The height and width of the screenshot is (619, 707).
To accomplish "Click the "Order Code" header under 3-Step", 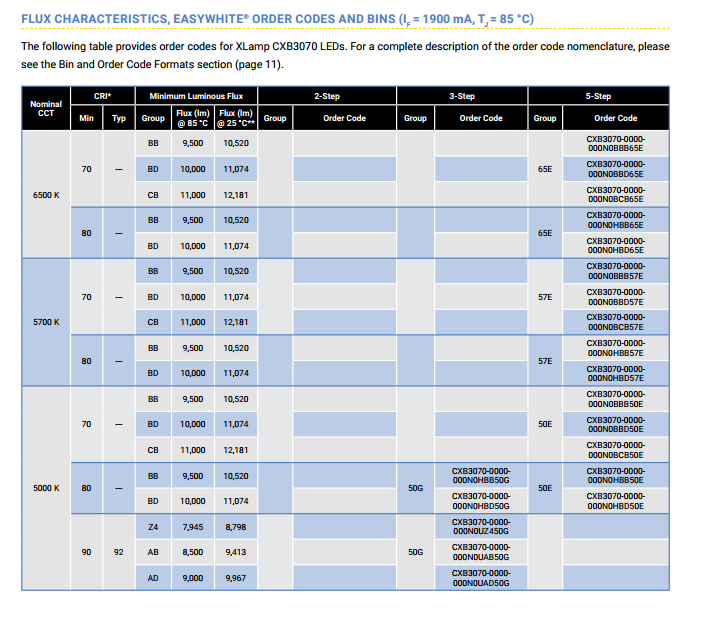I will click(481, 118).
